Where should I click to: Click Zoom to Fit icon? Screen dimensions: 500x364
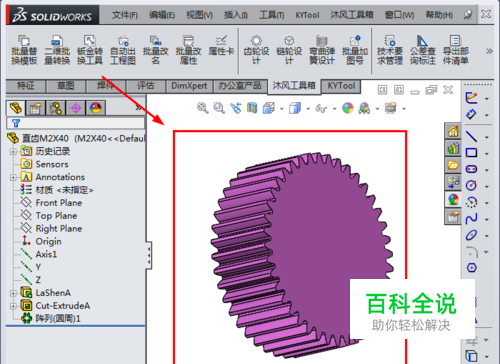pyautogui.click(x=203, y=108)
